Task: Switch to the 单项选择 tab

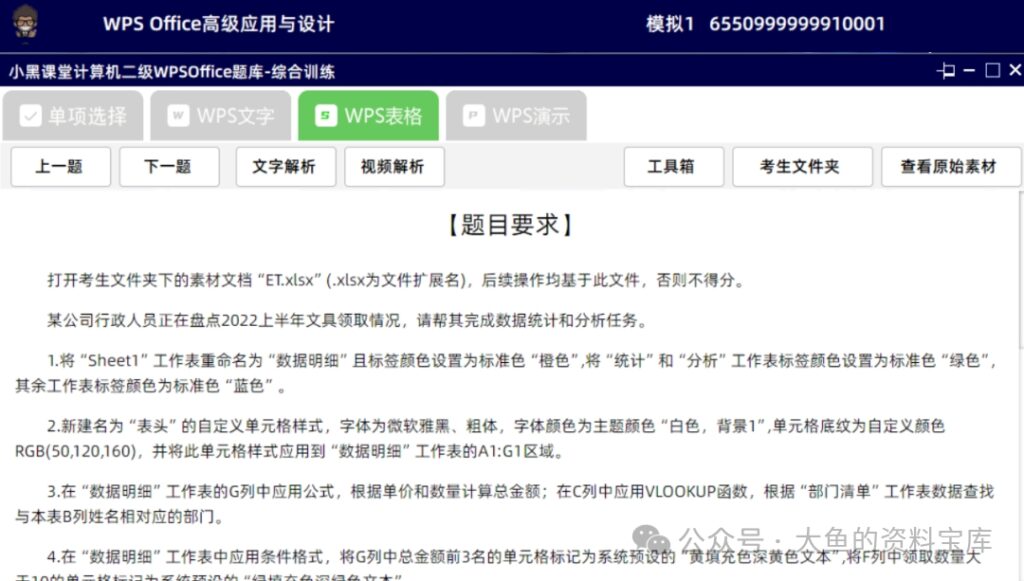Action: point(72,116)
